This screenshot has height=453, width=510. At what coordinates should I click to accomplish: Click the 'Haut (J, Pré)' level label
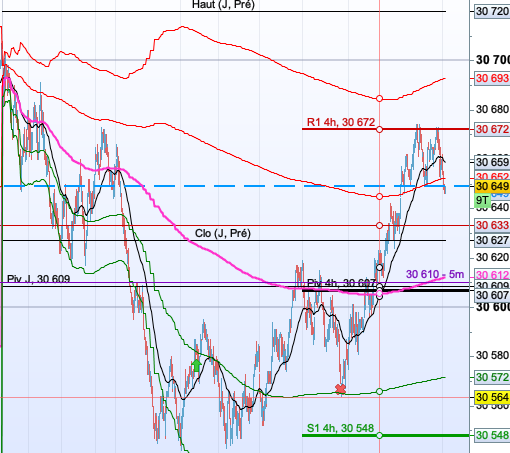[x=223, y=4]
